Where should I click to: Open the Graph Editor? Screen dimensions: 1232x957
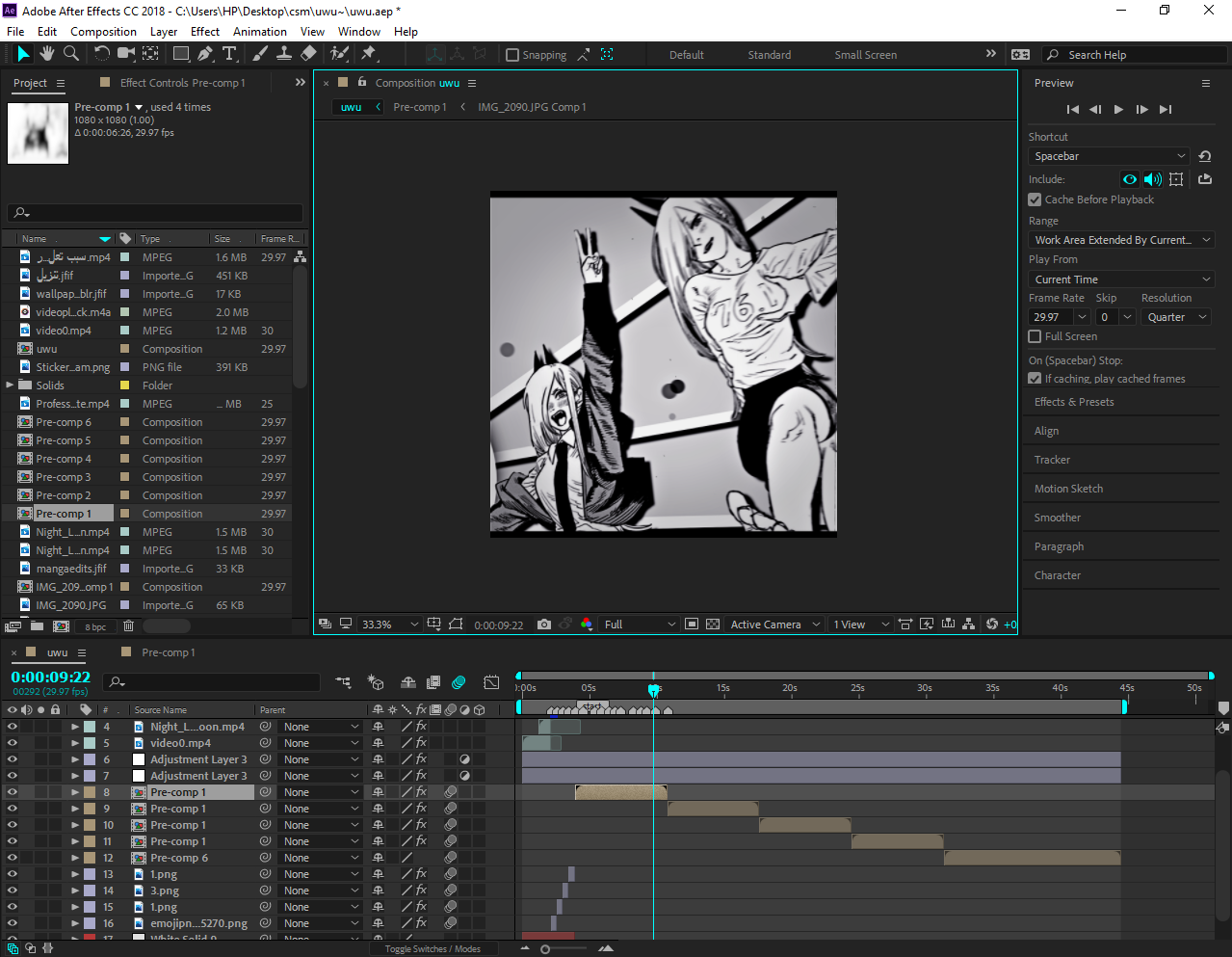point(491,682)
